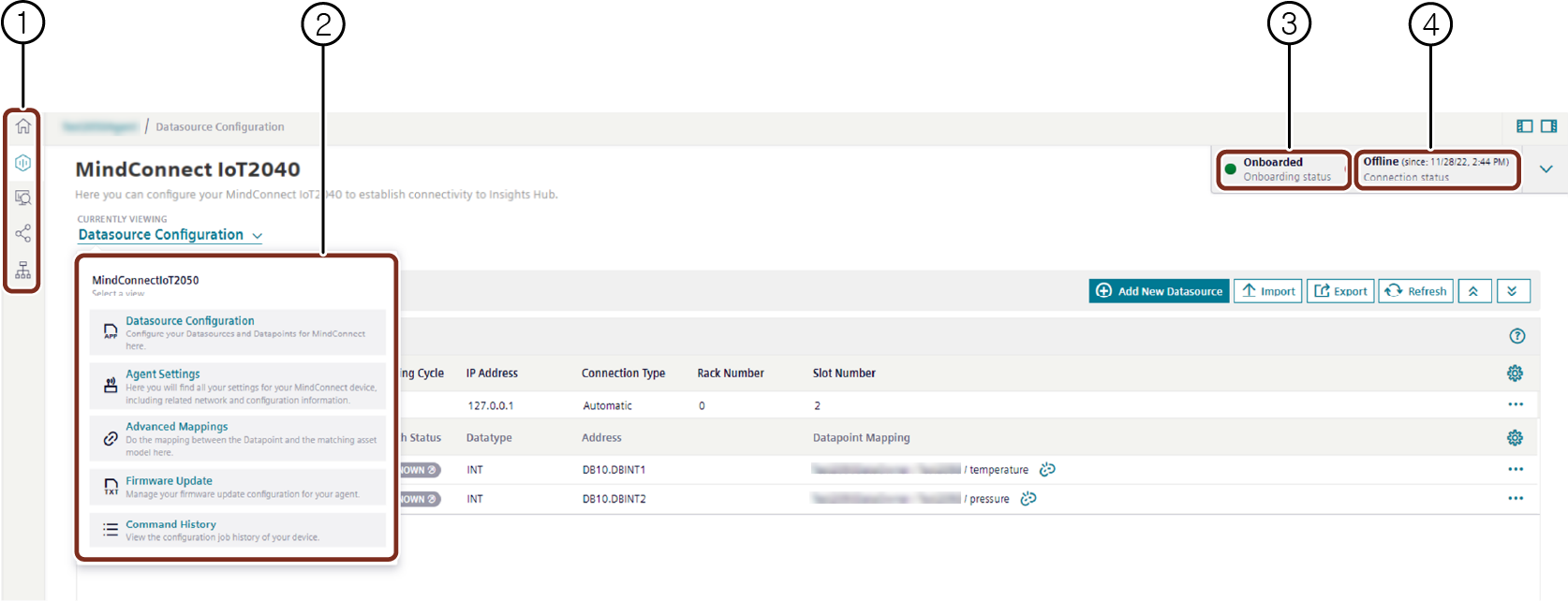Click the pressure mapping text
The image size is (1568, 601).
[x=989, y=499]
